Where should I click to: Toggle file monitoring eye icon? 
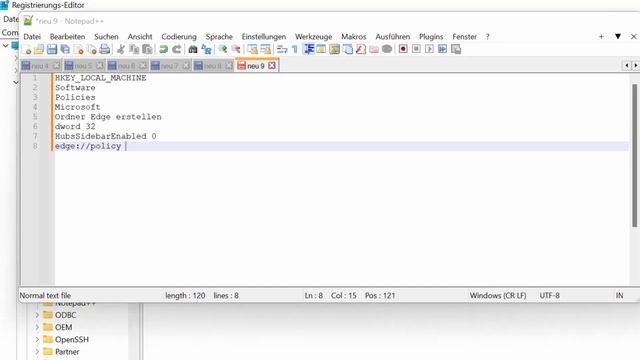(387, 50)
